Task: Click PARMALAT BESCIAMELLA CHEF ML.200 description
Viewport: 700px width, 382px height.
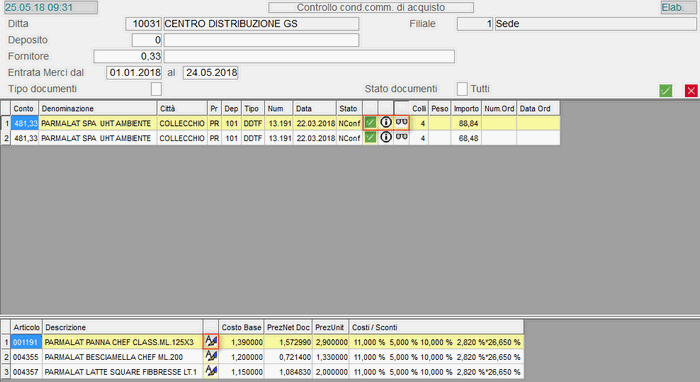Action: (114, 357)
